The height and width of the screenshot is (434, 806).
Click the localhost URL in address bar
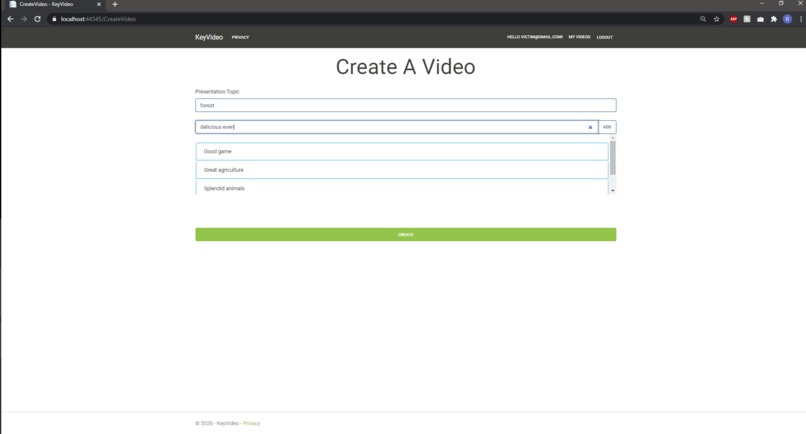(98, 19)
